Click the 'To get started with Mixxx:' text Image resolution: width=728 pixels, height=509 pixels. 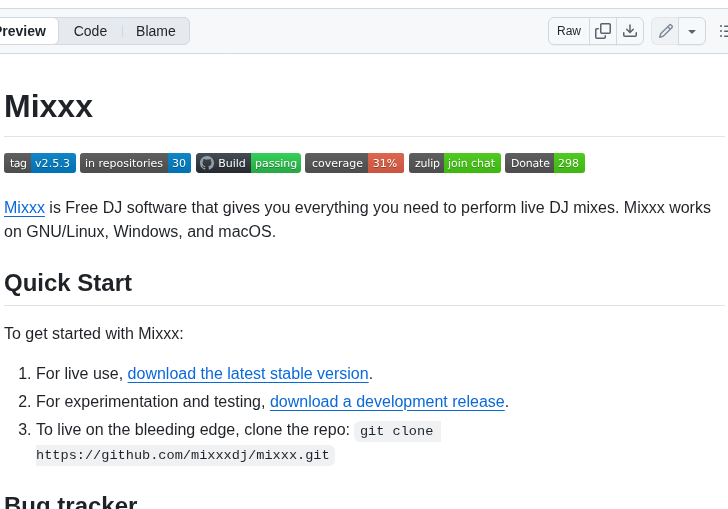point(94,333)
